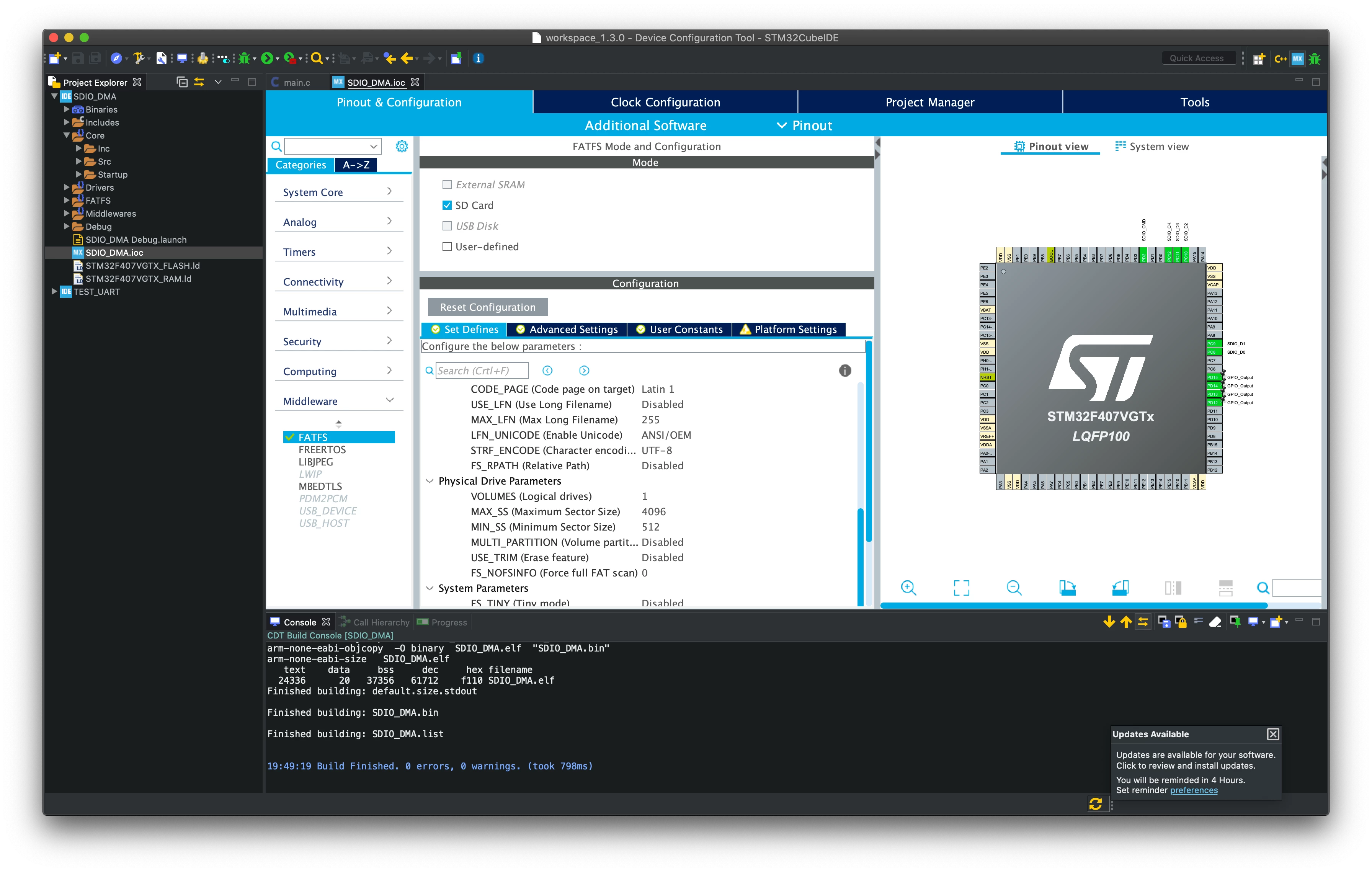The height and width of the screenshot is (872, 1372).
Task: Collapse the Physical Drive Parameters section
Action: (430, 481)
